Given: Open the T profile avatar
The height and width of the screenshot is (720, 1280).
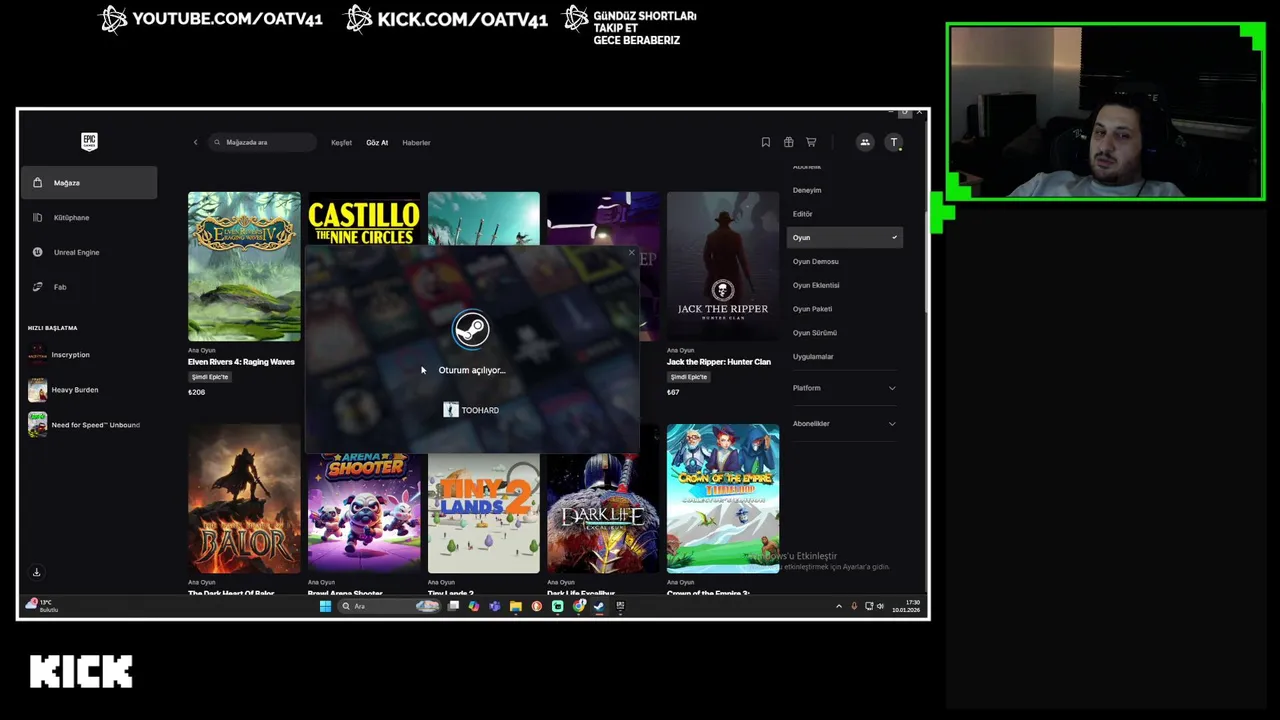Looking at the screenshot, I should coord(894,142).
